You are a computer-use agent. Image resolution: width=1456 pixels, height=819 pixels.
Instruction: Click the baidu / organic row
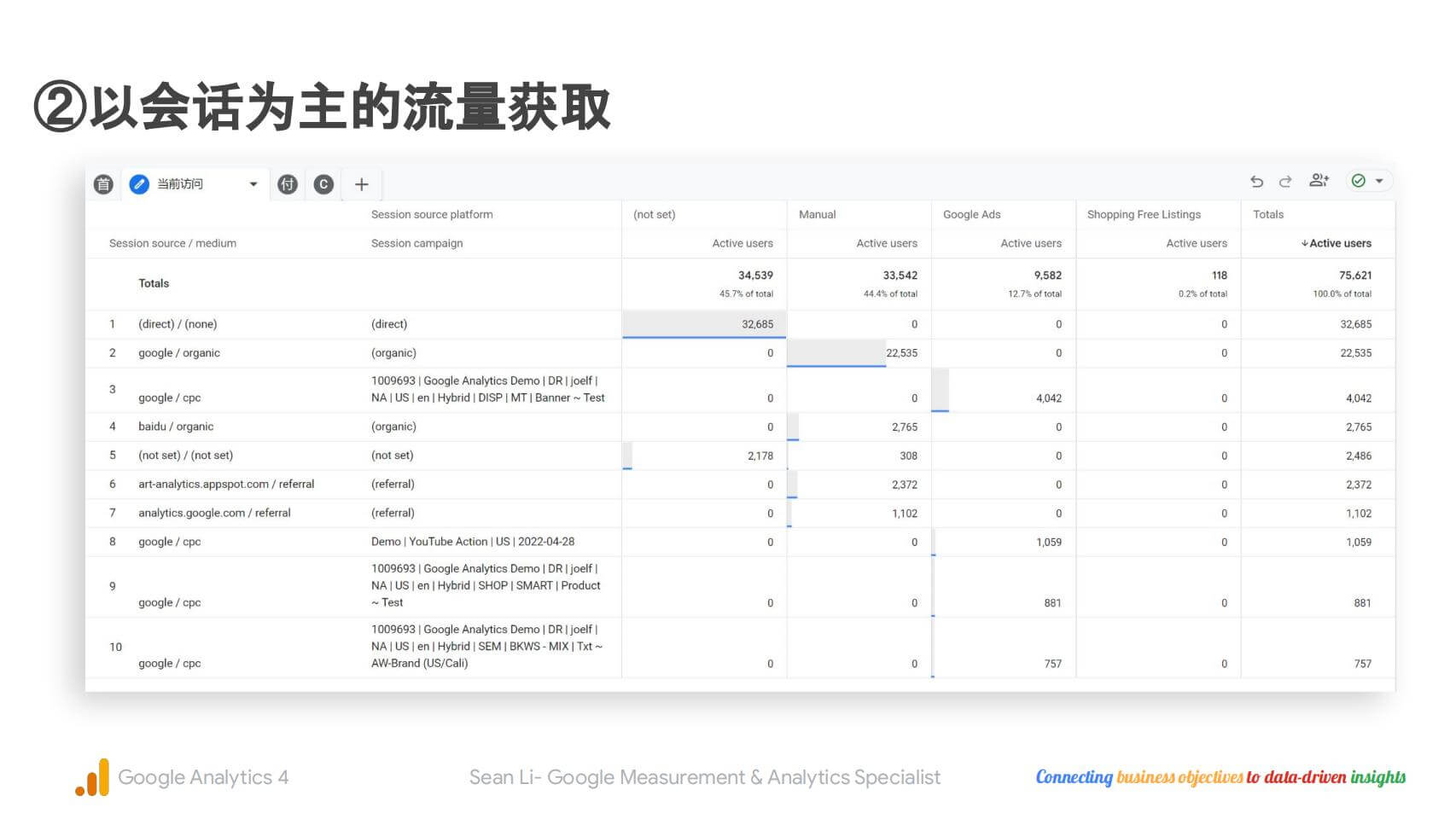point(176,427)
